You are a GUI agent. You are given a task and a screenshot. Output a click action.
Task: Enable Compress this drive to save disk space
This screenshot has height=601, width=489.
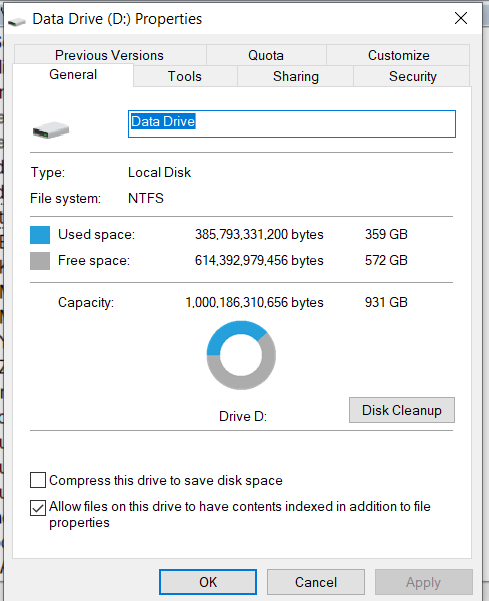38,480
